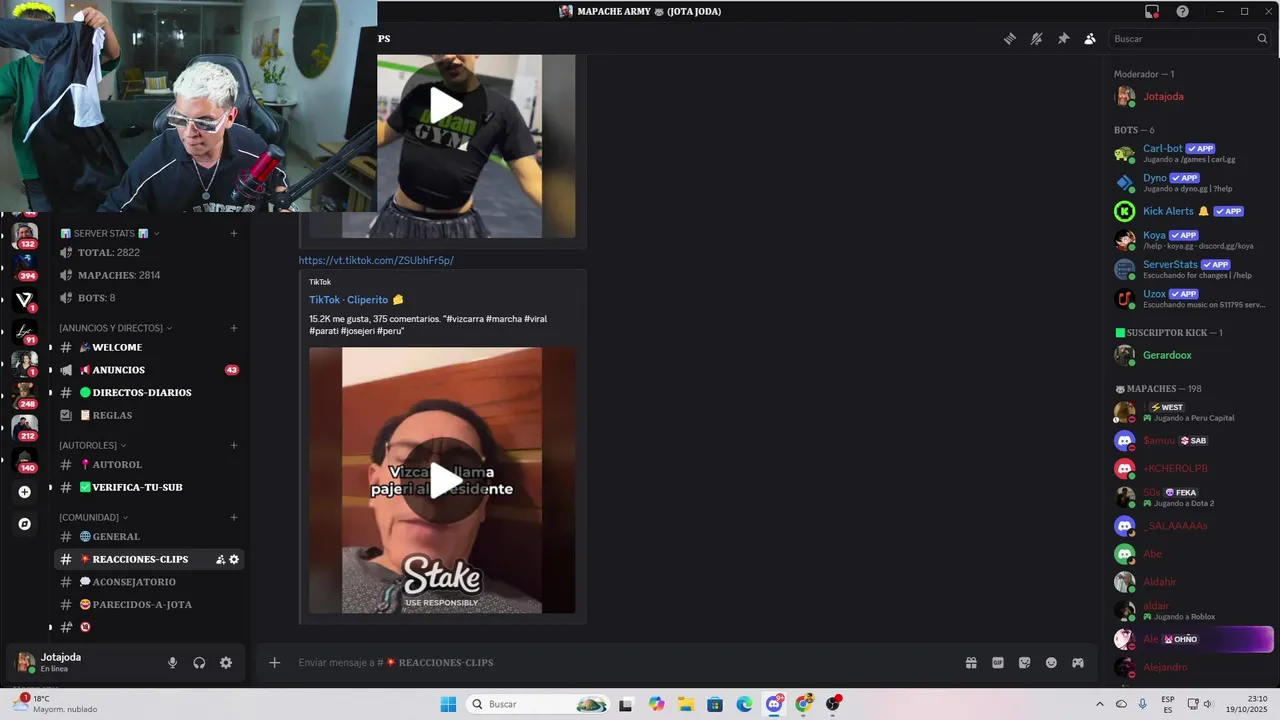The height and width of the screenshot is (720, 1280).
Task: Collapse the ANUNCIOS Y DIRECTOS category
Action: pos(116,328)
